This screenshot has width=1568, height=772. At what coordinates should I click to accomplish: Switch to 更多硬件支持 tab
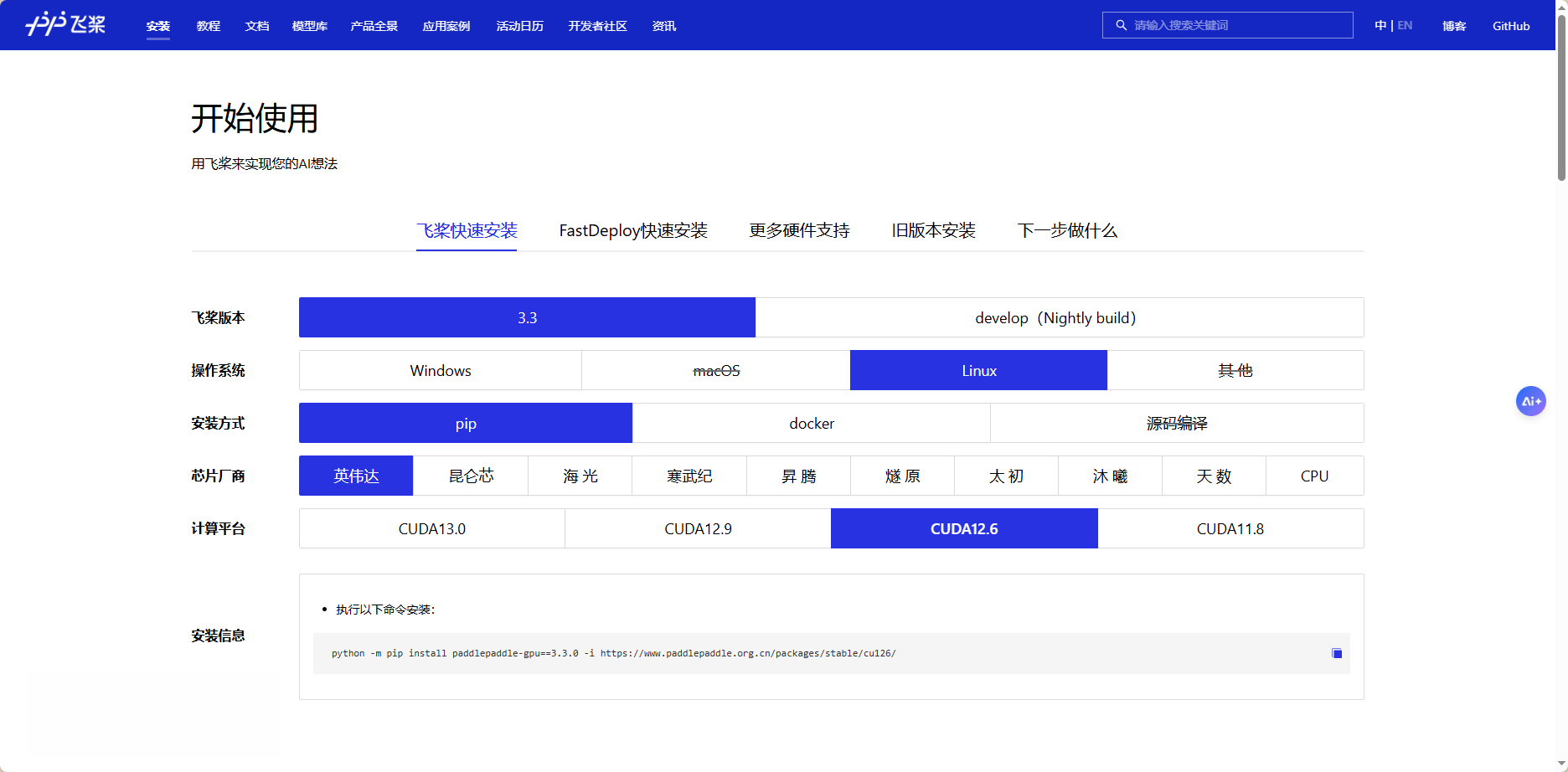pyautogui.click(x=799, y=230)
